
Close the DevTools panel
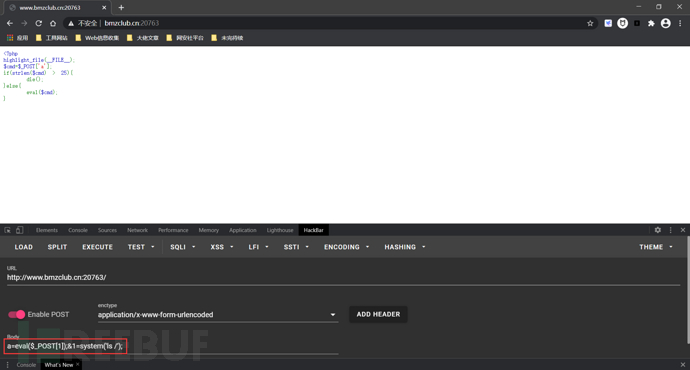click(683, 230)
